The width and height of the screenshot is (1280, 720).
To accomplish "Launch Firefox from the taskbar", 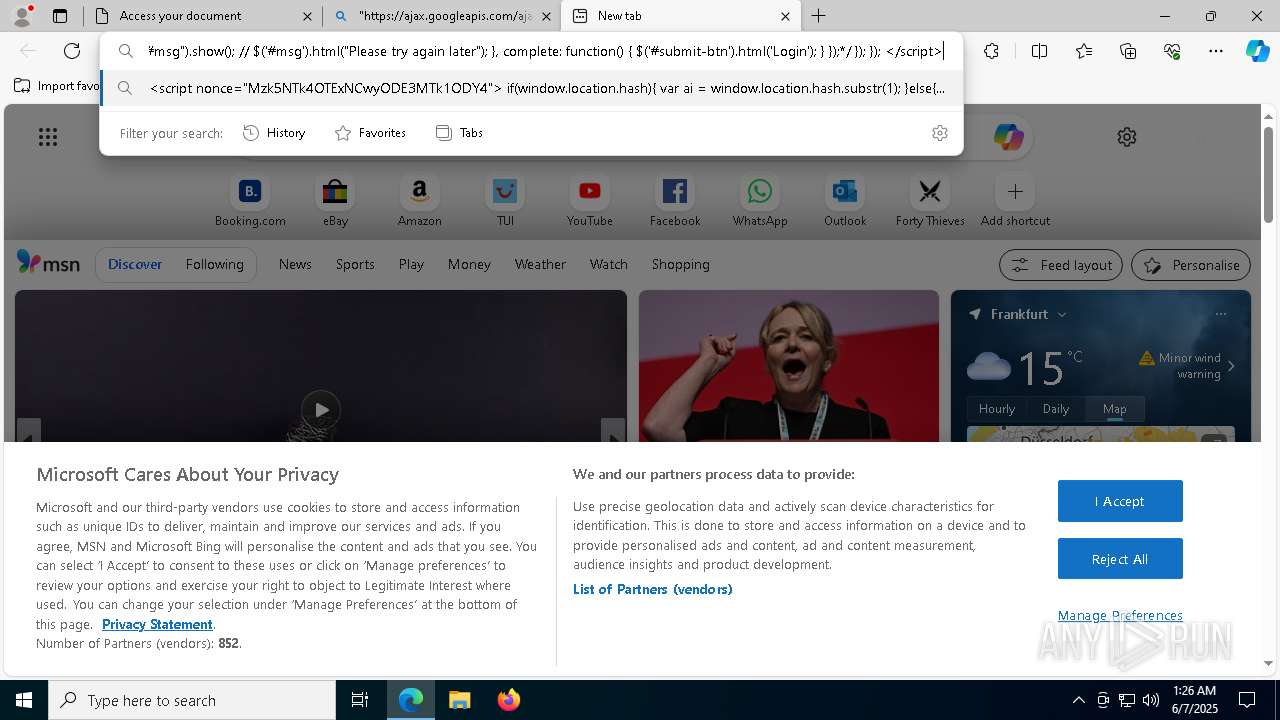I will click(508, 700).
